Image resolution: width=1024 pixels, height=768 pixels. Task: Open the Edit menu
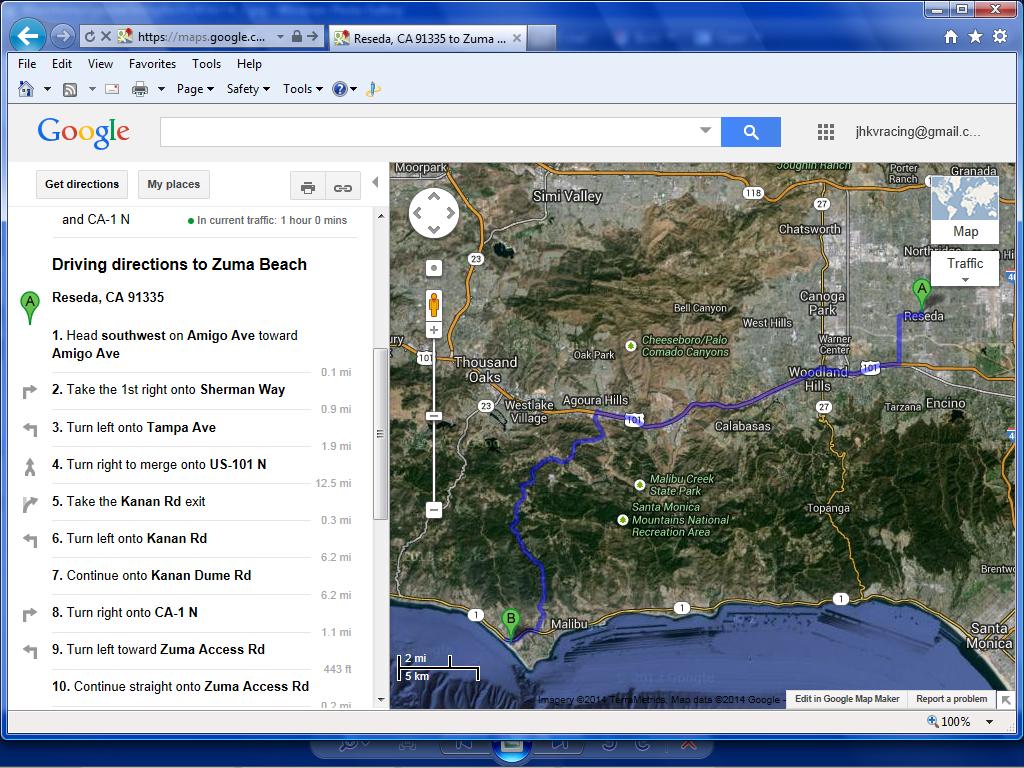(62, 64)
